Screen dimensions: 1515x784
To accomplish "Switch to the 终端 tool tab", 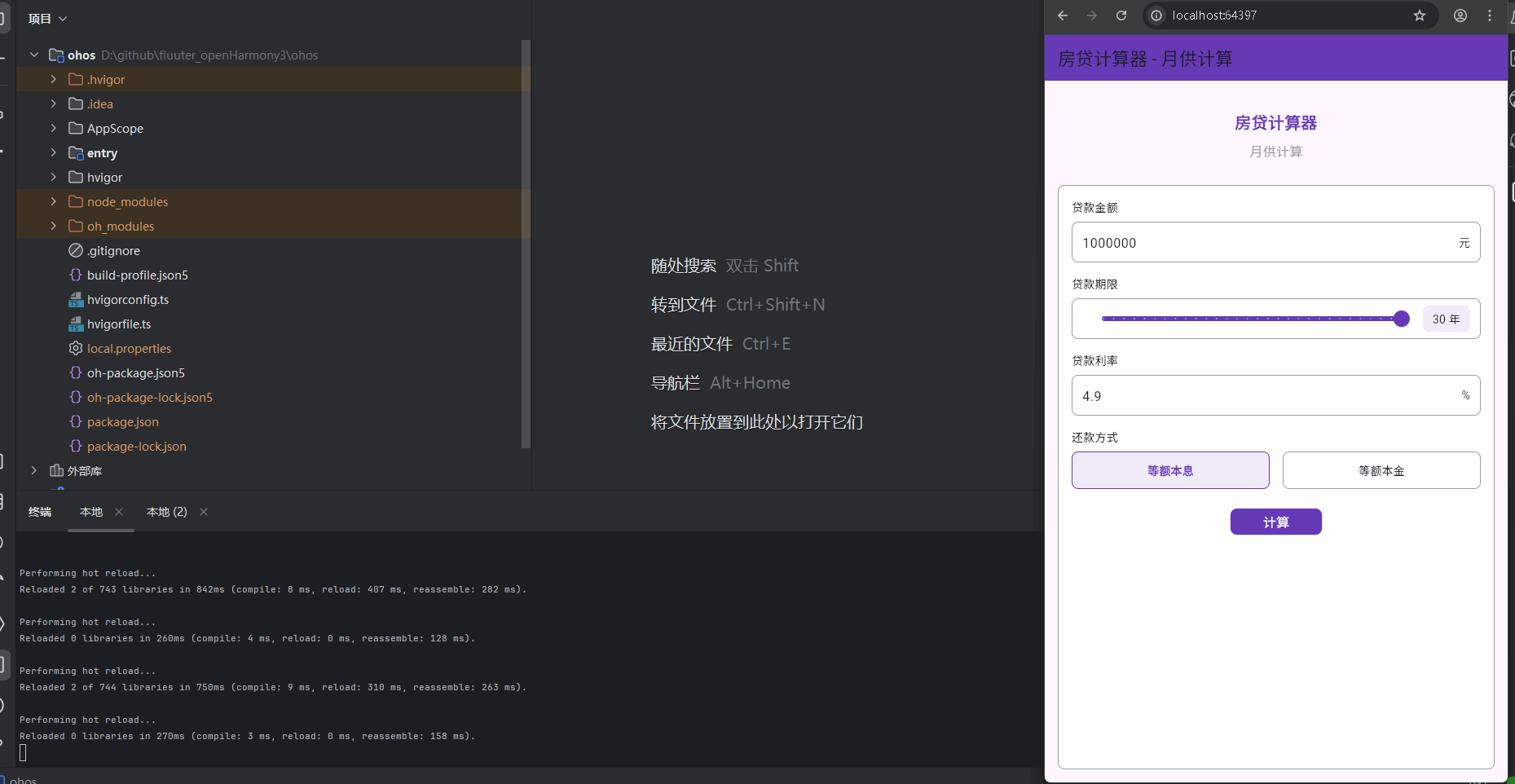I will [40, 512].
